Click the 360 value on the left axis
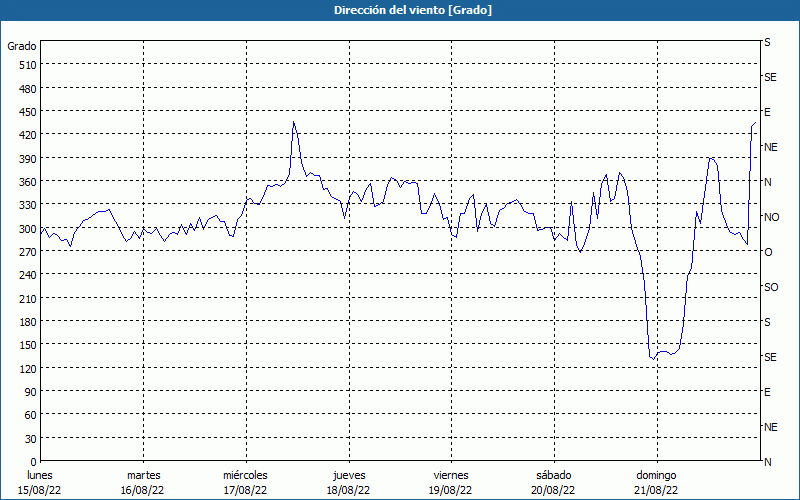Viewport: 800px width, 500px height. tap(28, 182)
